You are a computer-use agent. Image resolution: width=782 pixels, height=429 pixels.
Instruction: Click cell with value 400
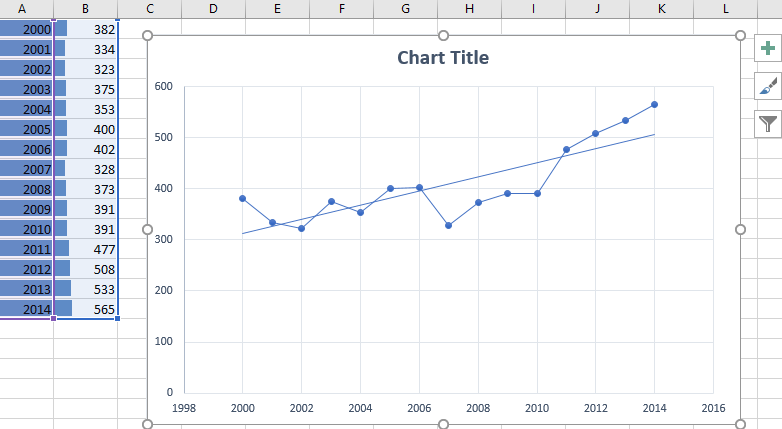[85, 129]
